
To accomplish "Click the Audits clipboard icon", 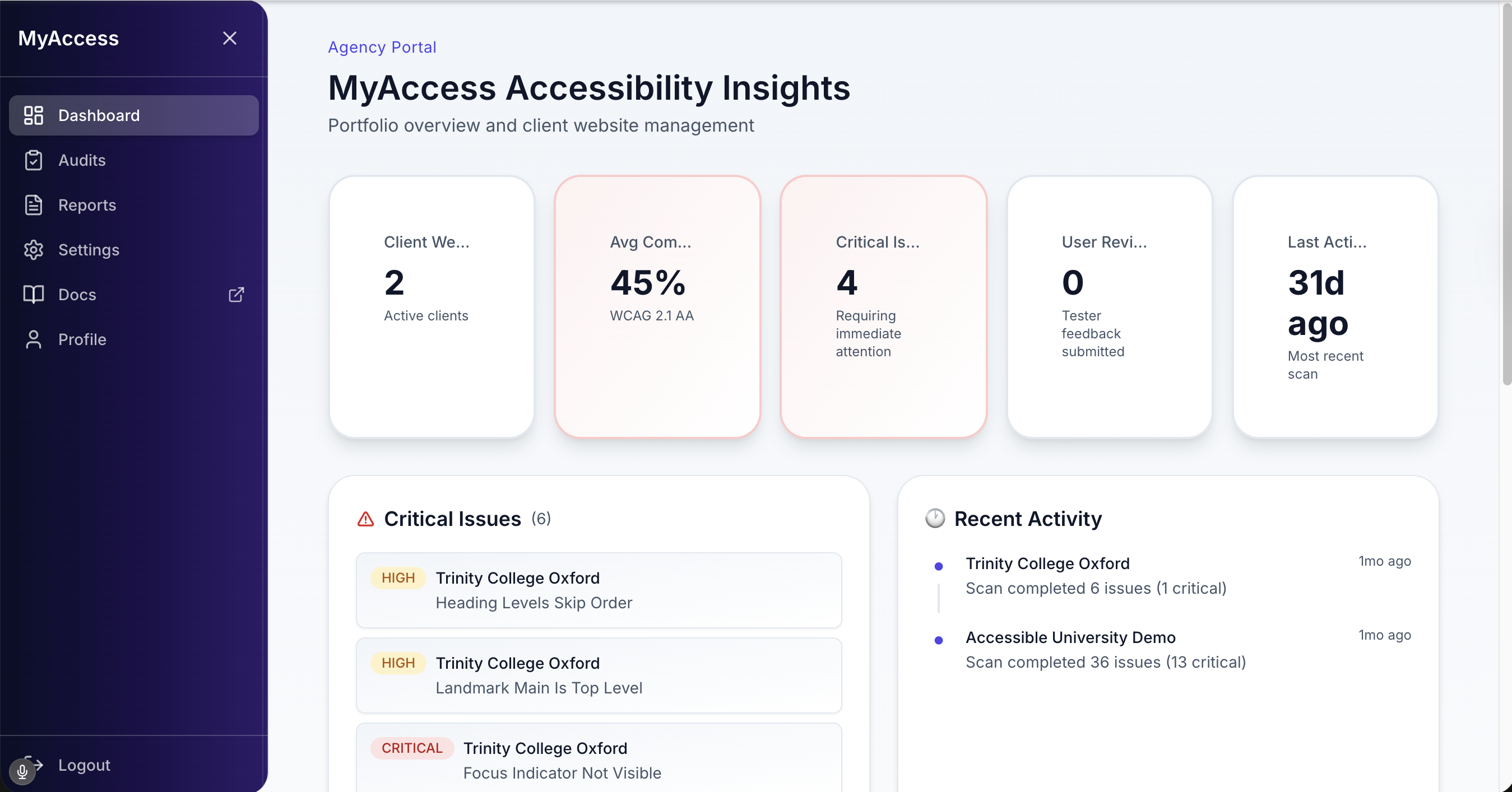I will click(34, 160).
